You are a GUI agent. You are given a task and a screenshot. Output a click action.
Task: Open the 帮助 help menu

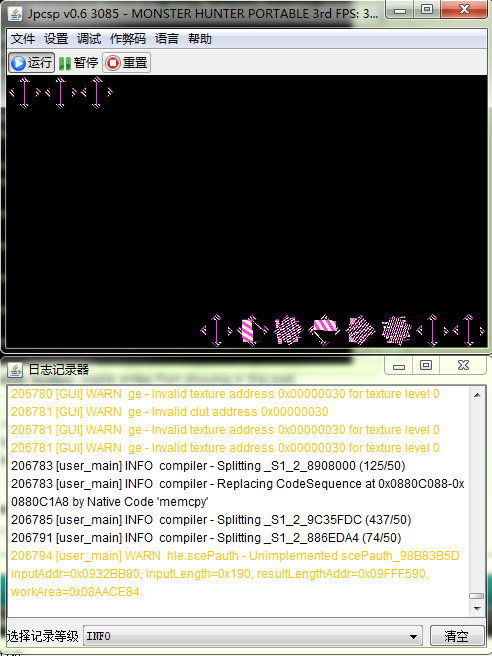(x=200, y=39)
